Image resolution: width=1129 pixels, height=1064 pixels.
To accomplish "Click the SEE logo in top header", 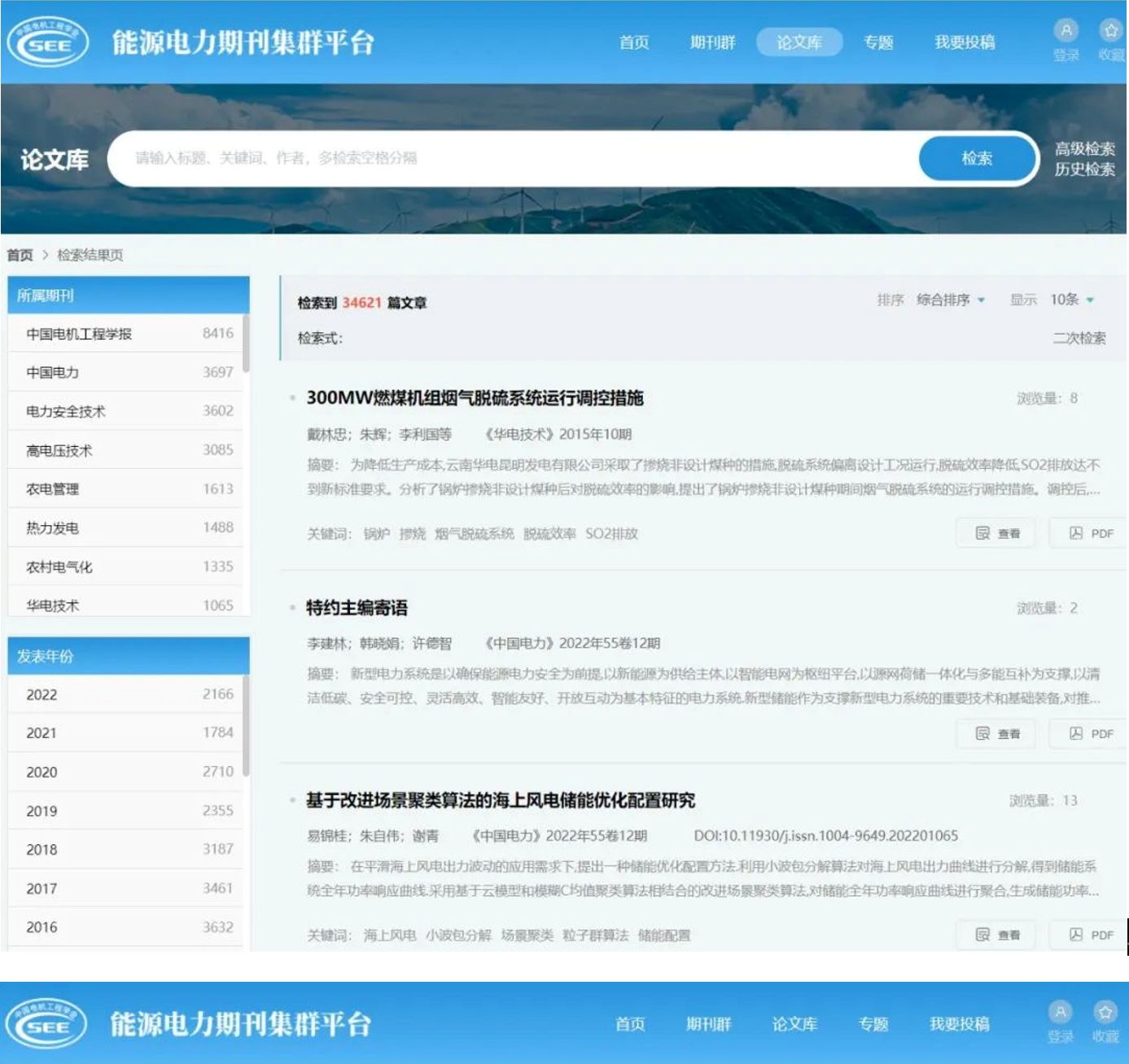I will point(48,43).
